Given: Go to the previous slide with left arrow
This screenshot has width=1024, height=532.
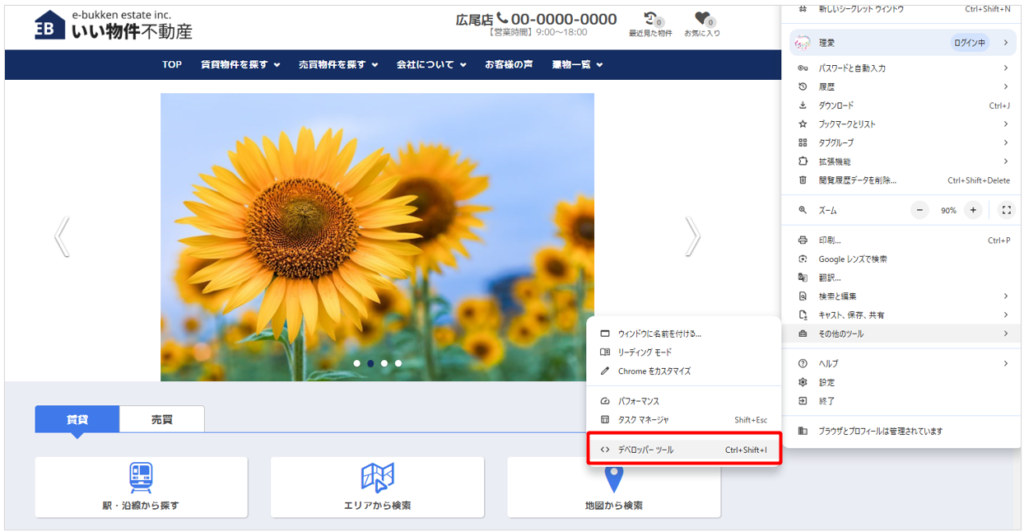Looking at the screenshot, I should coord(62,237).
